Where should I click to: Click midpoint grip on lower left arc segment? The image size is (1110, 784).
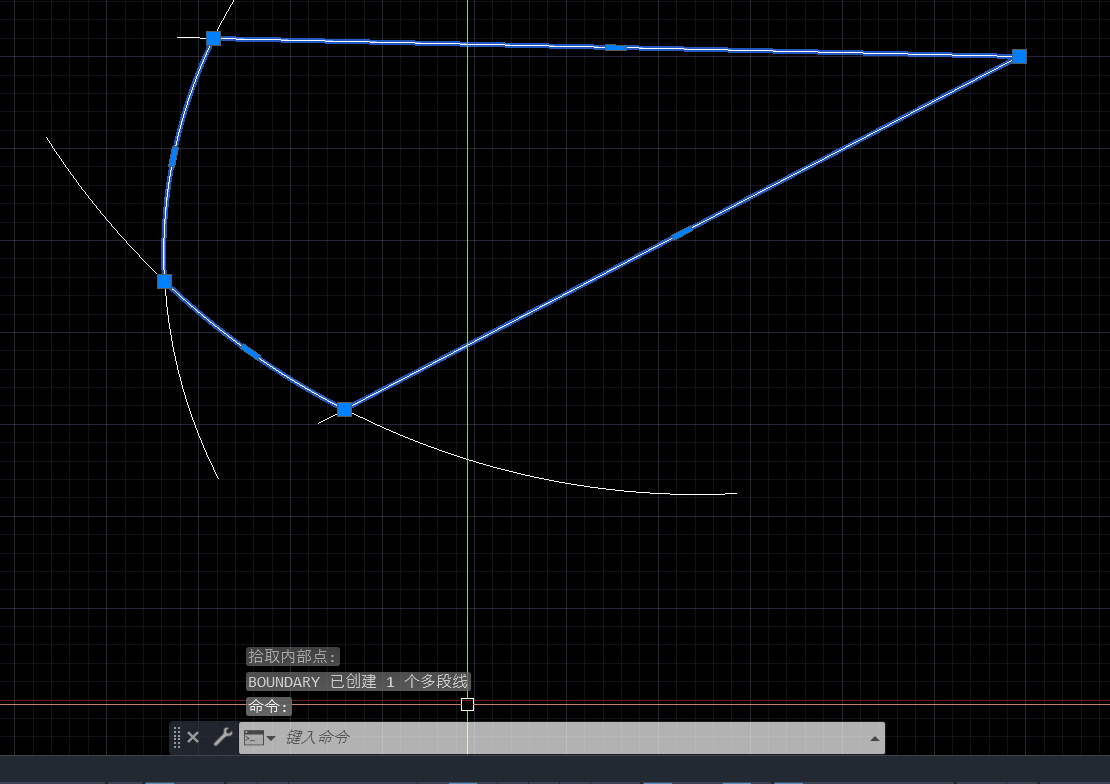tap(250, 351)
